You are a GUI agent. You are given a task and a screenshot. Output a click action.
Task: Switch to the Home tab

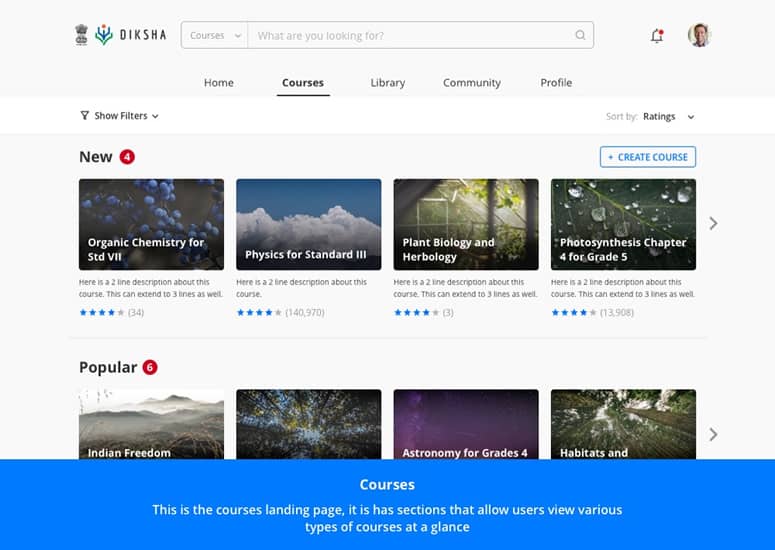(218, 83)
